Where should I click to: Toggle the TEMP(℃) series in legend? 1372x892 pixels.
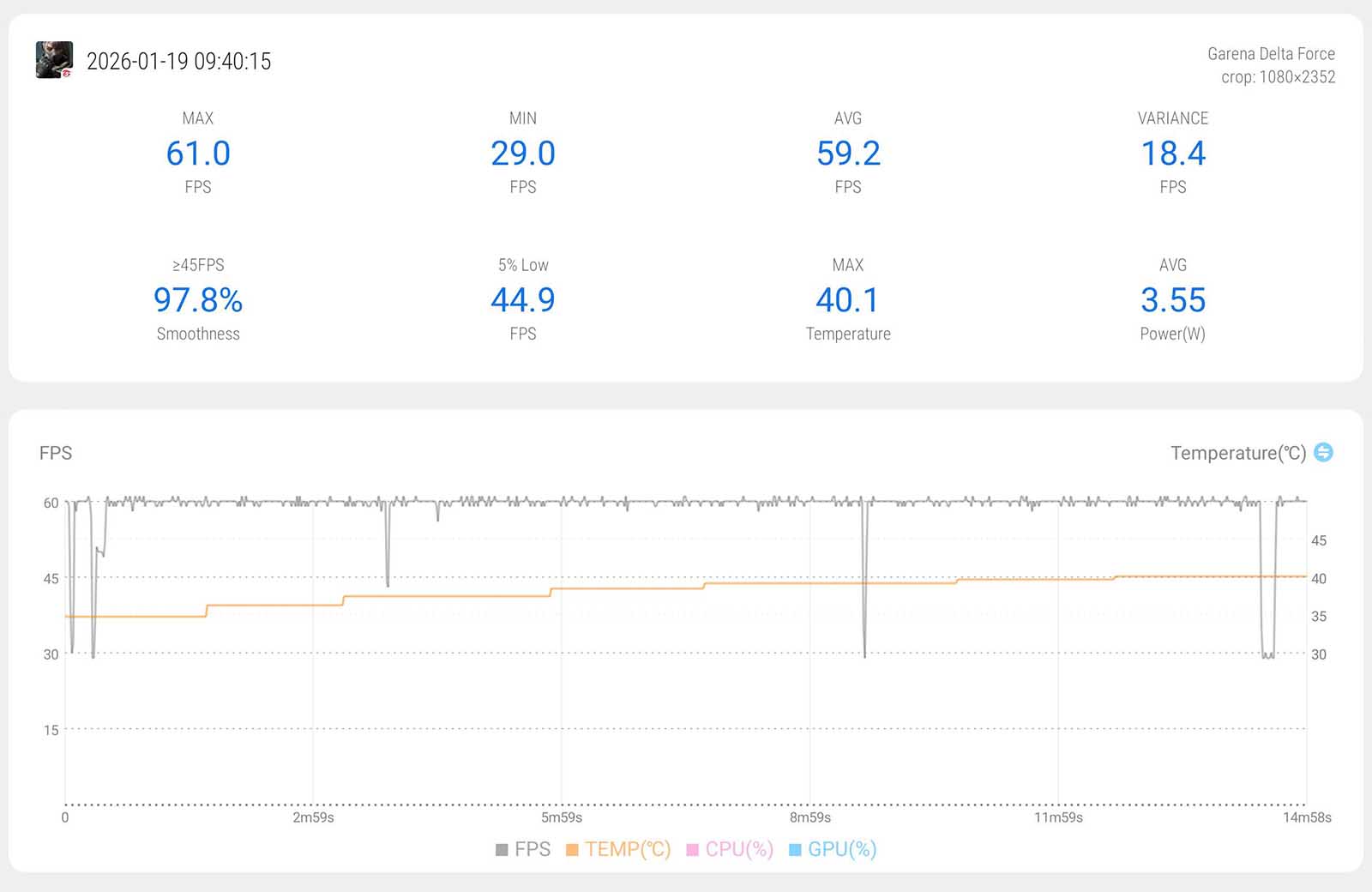click(618, 849)
